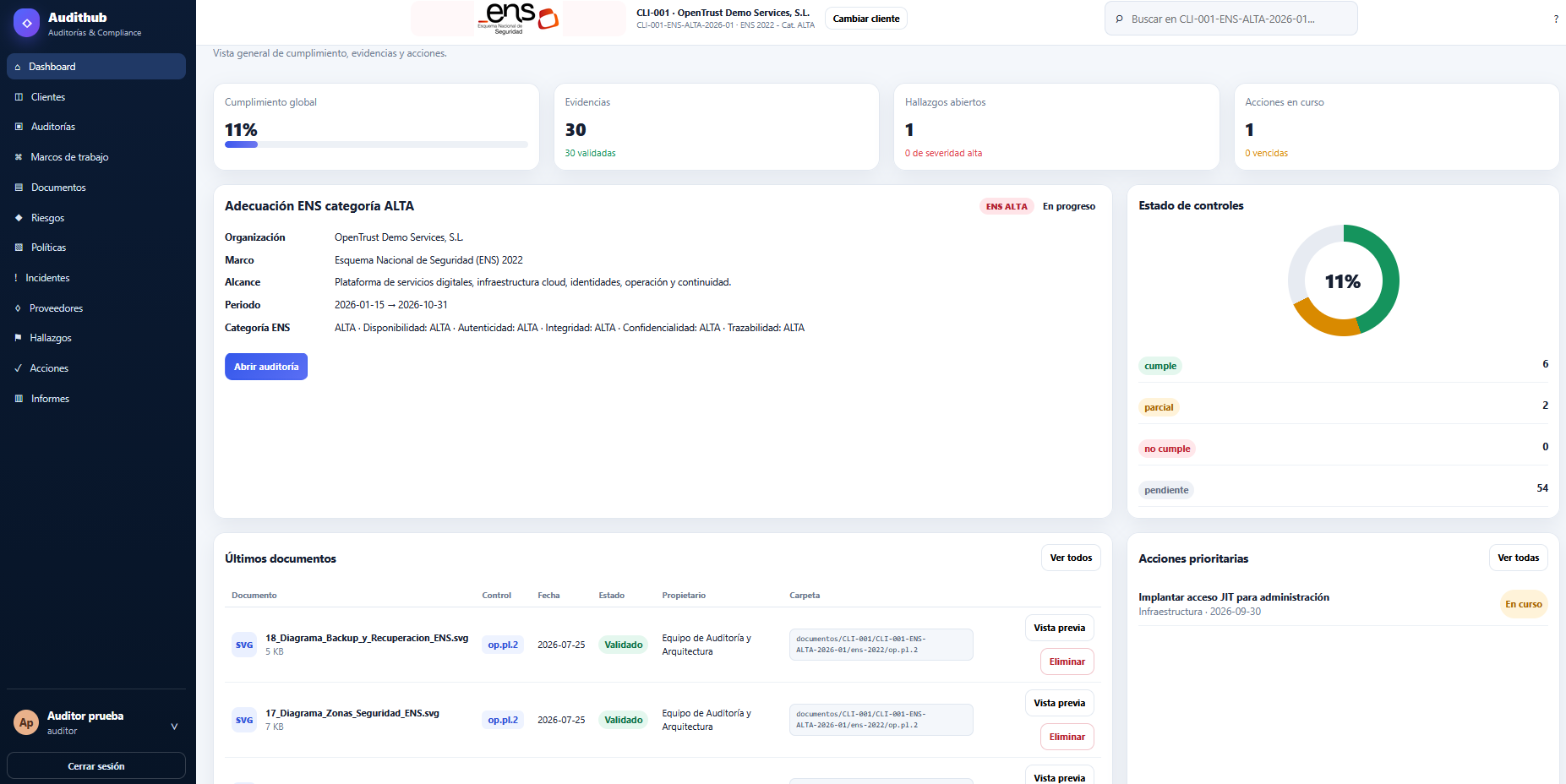This screenshot has height=784, width=1566.
Task: Click the SVG badge for 17_Diagrama_Zonas file
Action: tap(244, 720)
